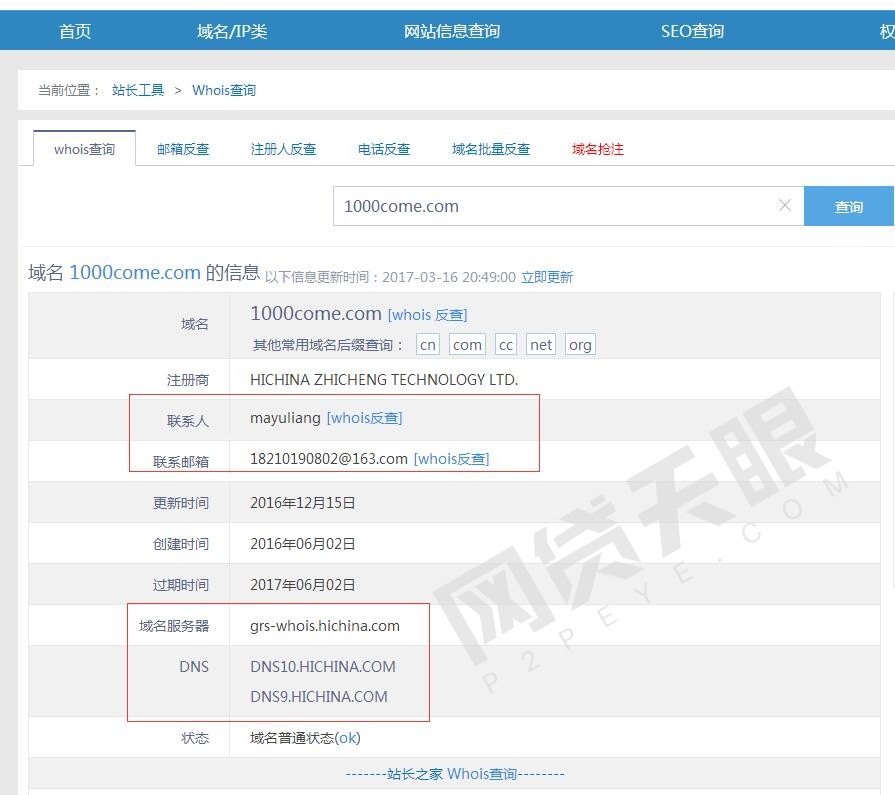Click whois反查 link beside the contact email
Image resolution: width=895 pixels, height=795 pixels.
pos(451,459)
